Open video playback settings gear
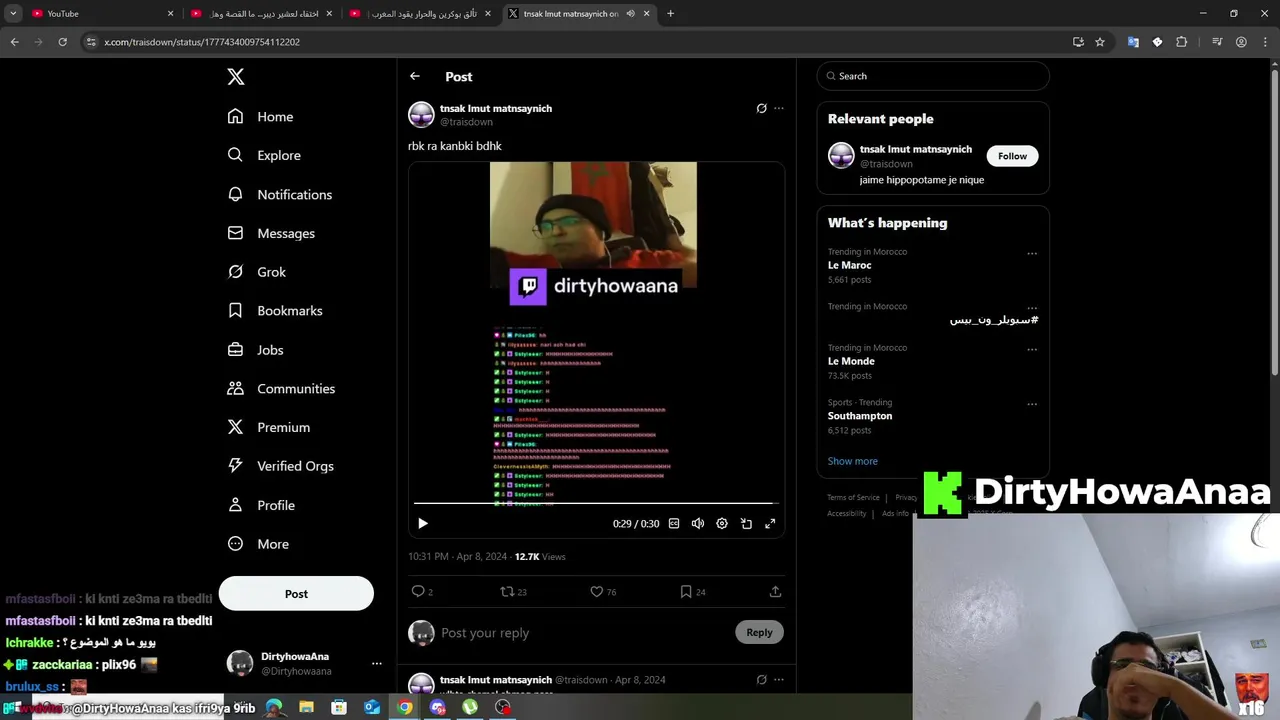Image resolution: width=1280 pixels, height=720 pixels. click(722, 523)
